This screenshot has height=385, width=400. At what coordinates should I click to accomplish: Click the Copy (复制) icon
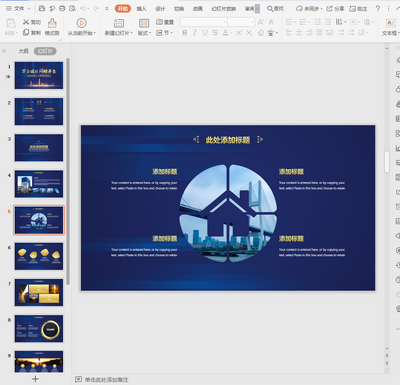[x=26, y=32]
